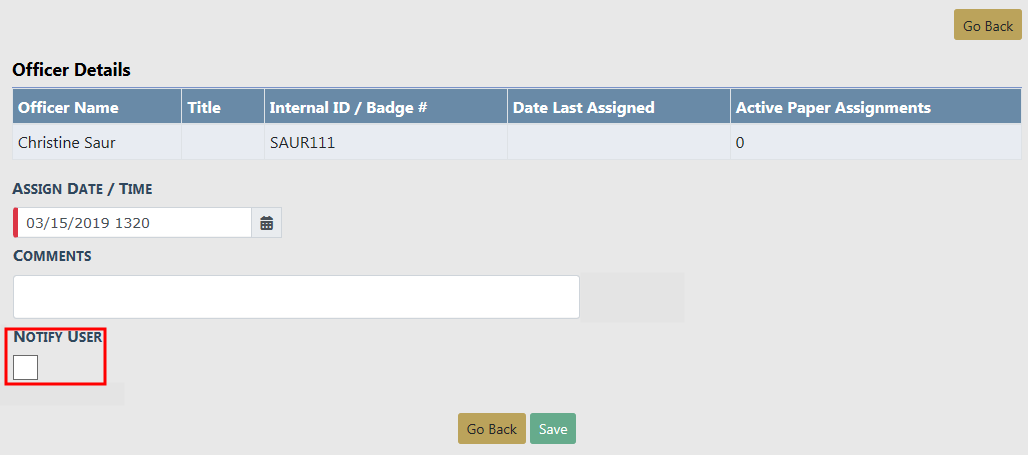The image size is (1028, 455).
Task: Click the Title column header
Action: coord(204,107)
